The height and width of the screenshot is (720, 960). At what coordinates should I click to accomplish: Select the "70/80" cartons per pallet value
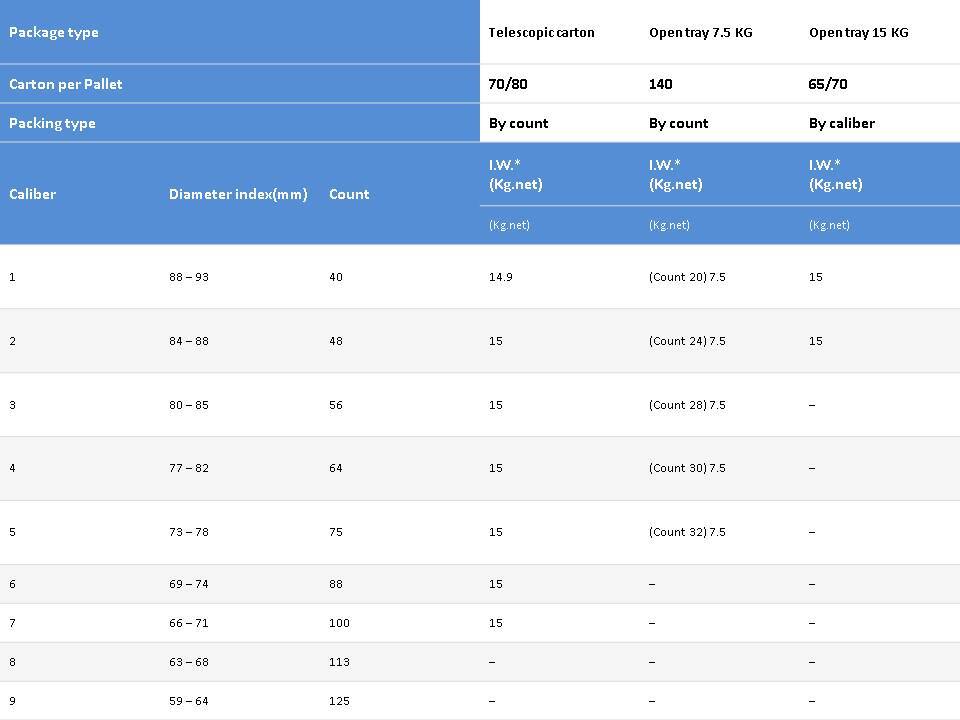[508, 84]
